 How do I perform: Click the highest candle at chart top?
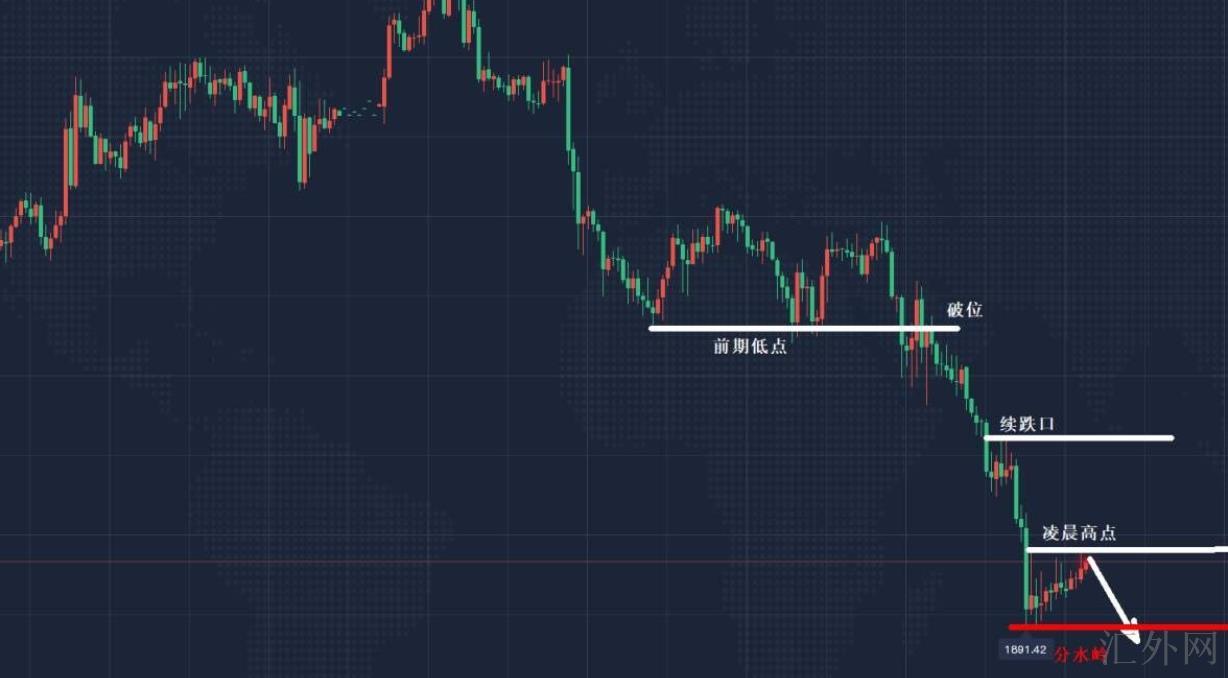pos(446,6)
